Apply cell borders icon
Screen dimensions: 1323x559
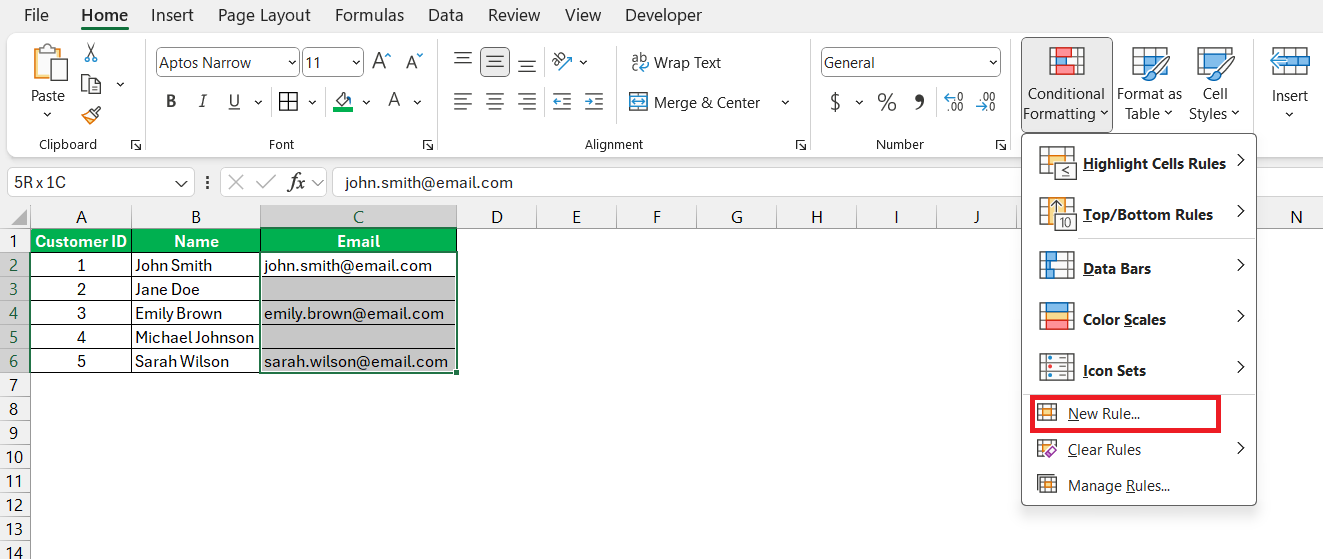click(x=288, y=102)
